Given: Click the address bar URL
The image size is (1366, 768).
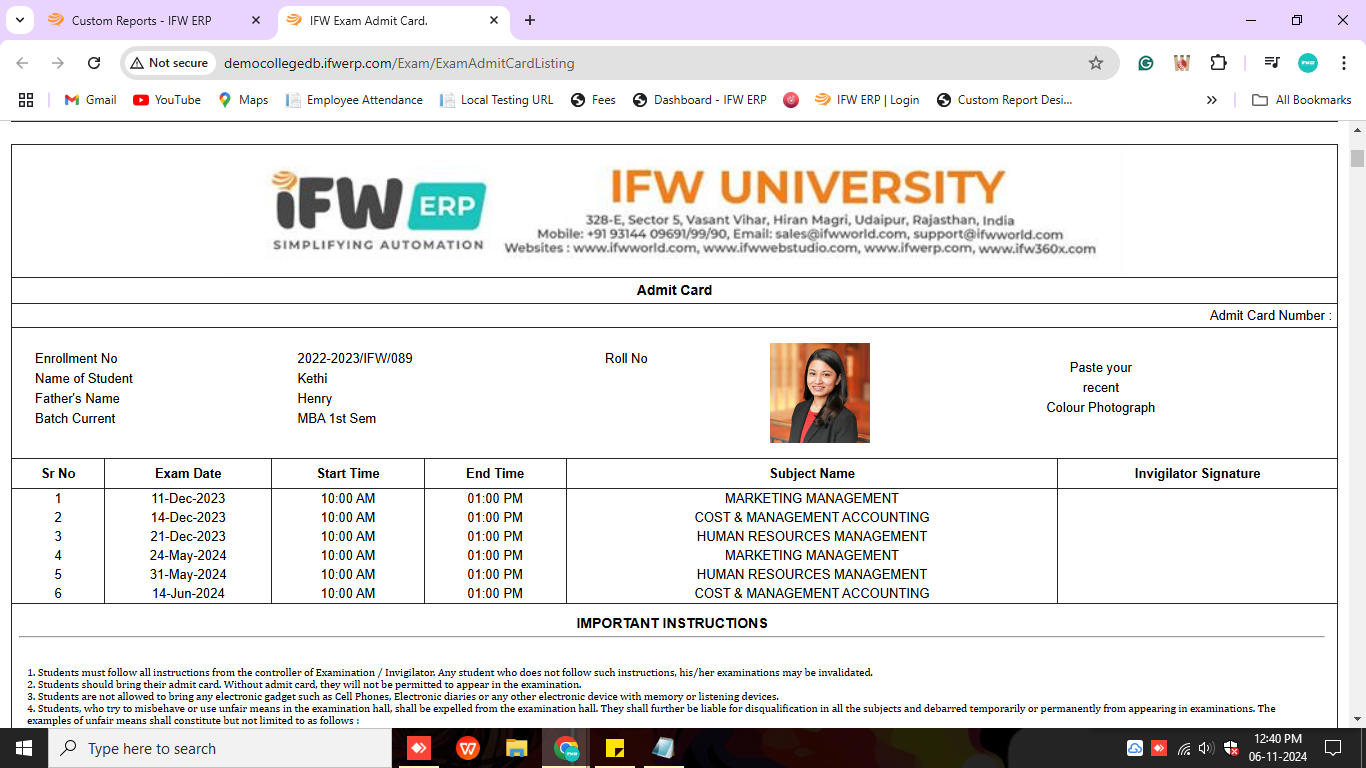Looking at the screenshot, I should 399,63.
